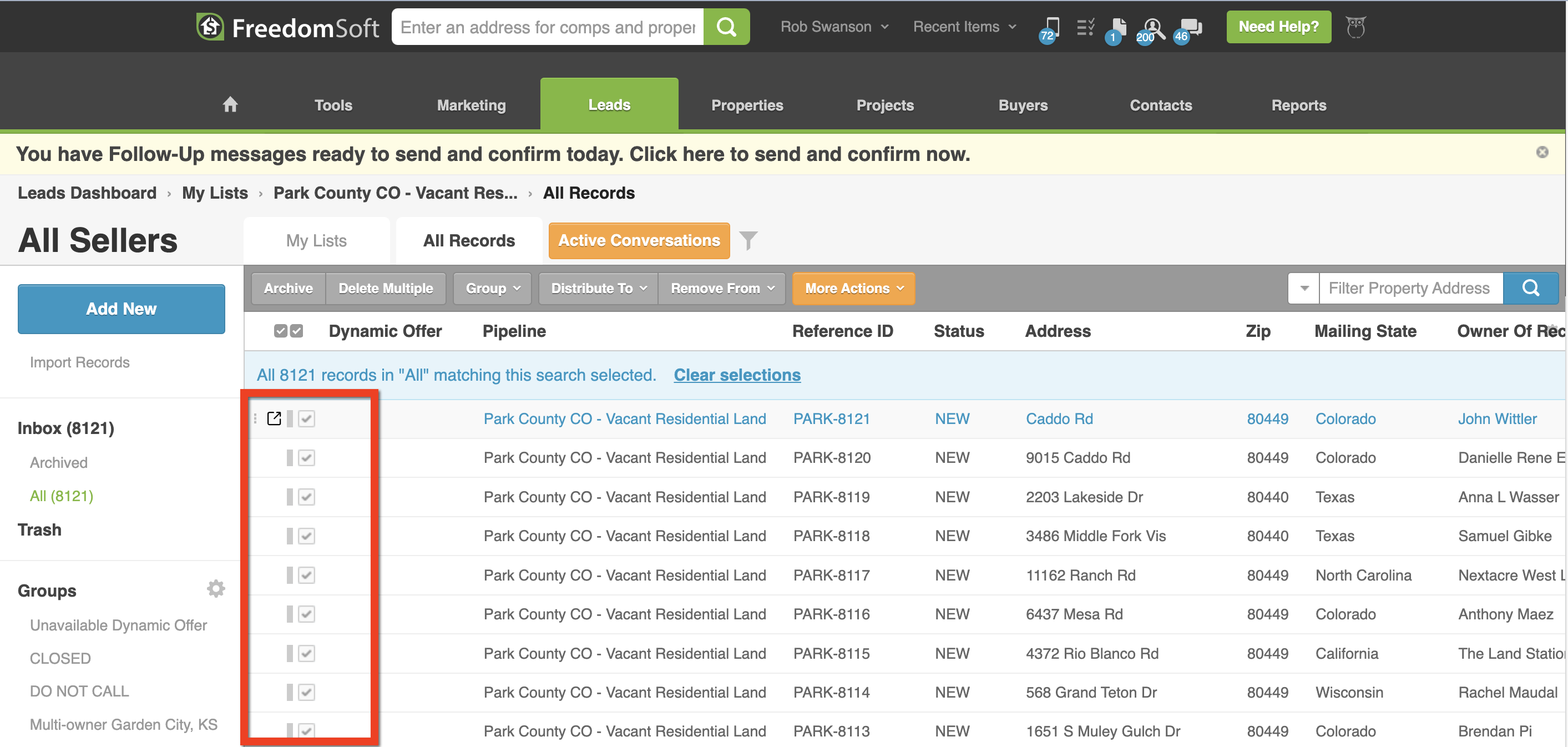The image size is (1568, 747).
Task: Open the Marketing menu
Action: pos(471,105)
